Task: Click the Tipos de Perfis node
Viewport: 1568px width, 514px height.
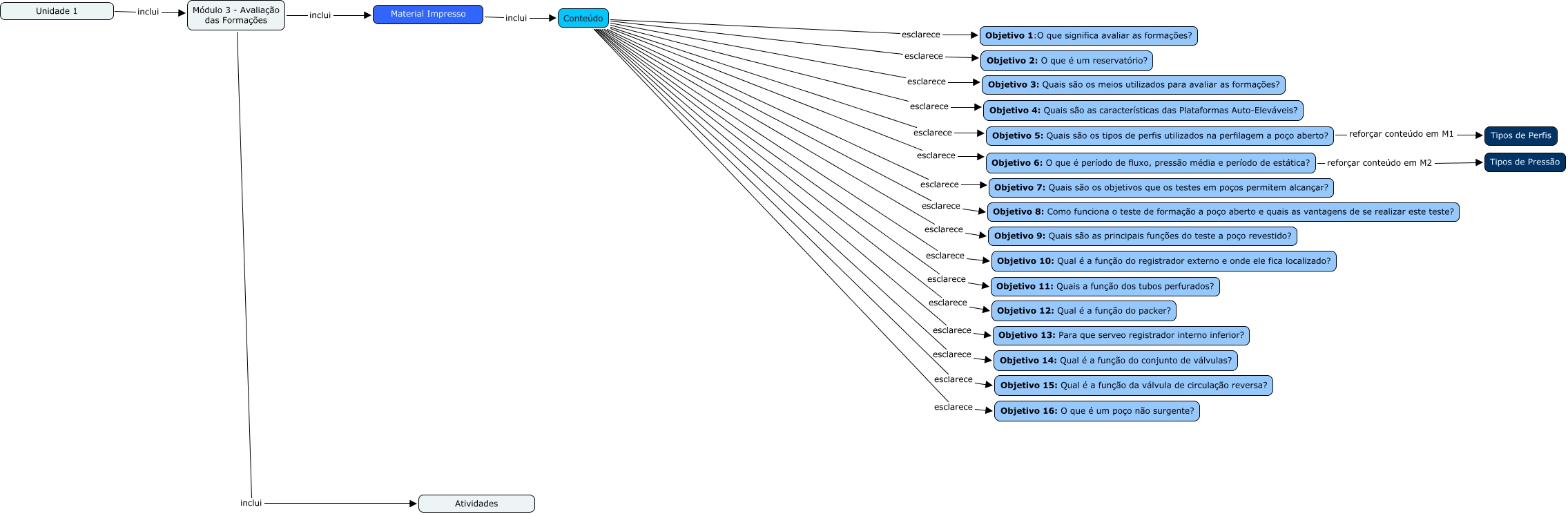Action: (x=1520, y=135)
